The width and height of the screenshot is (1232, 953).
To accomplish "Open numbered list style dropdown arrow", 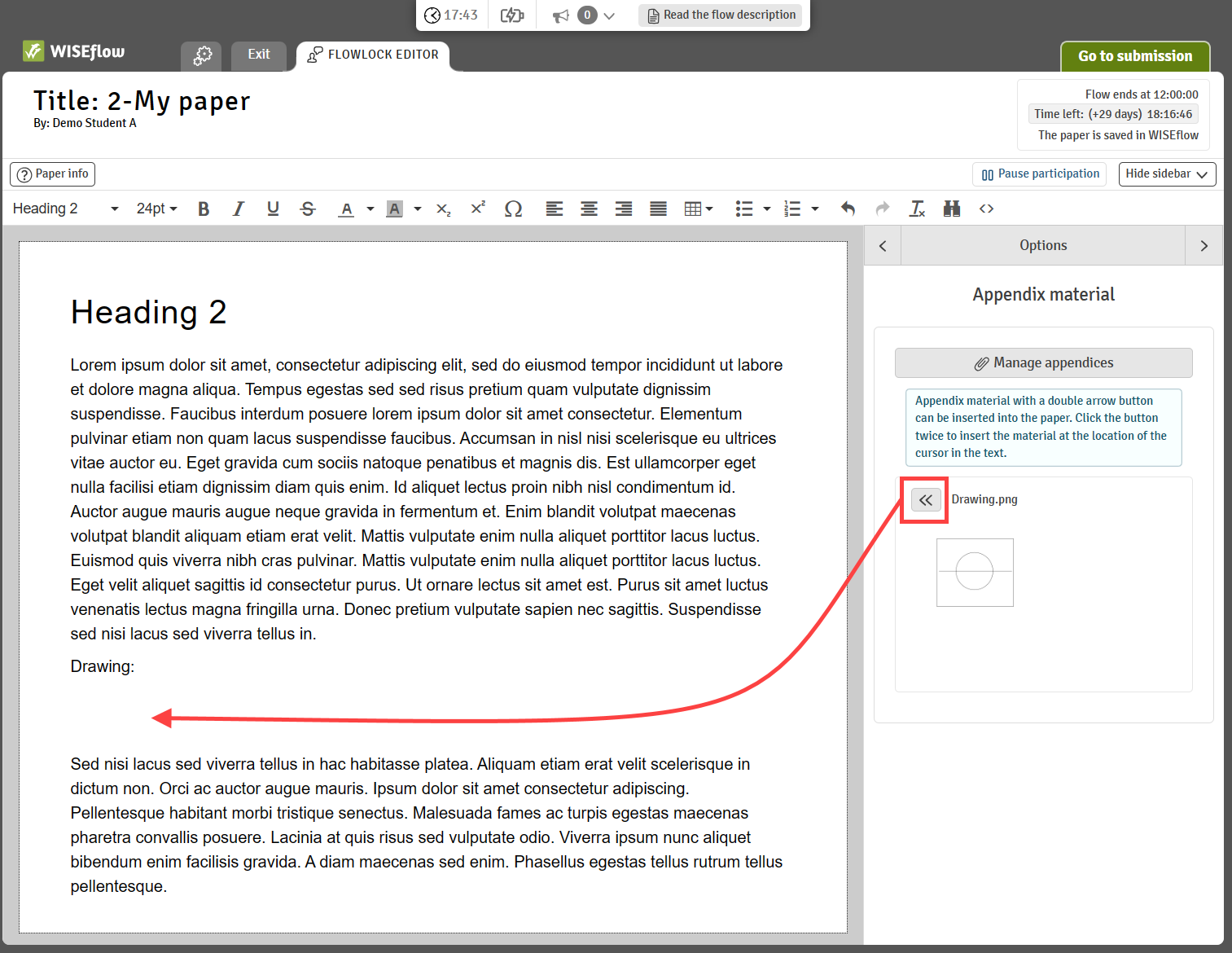I will click(815, 209).
